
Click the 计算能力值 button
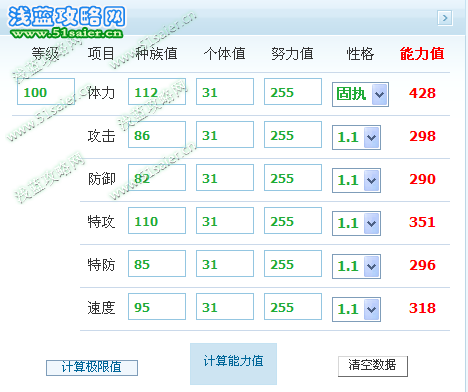coord(233,364)
